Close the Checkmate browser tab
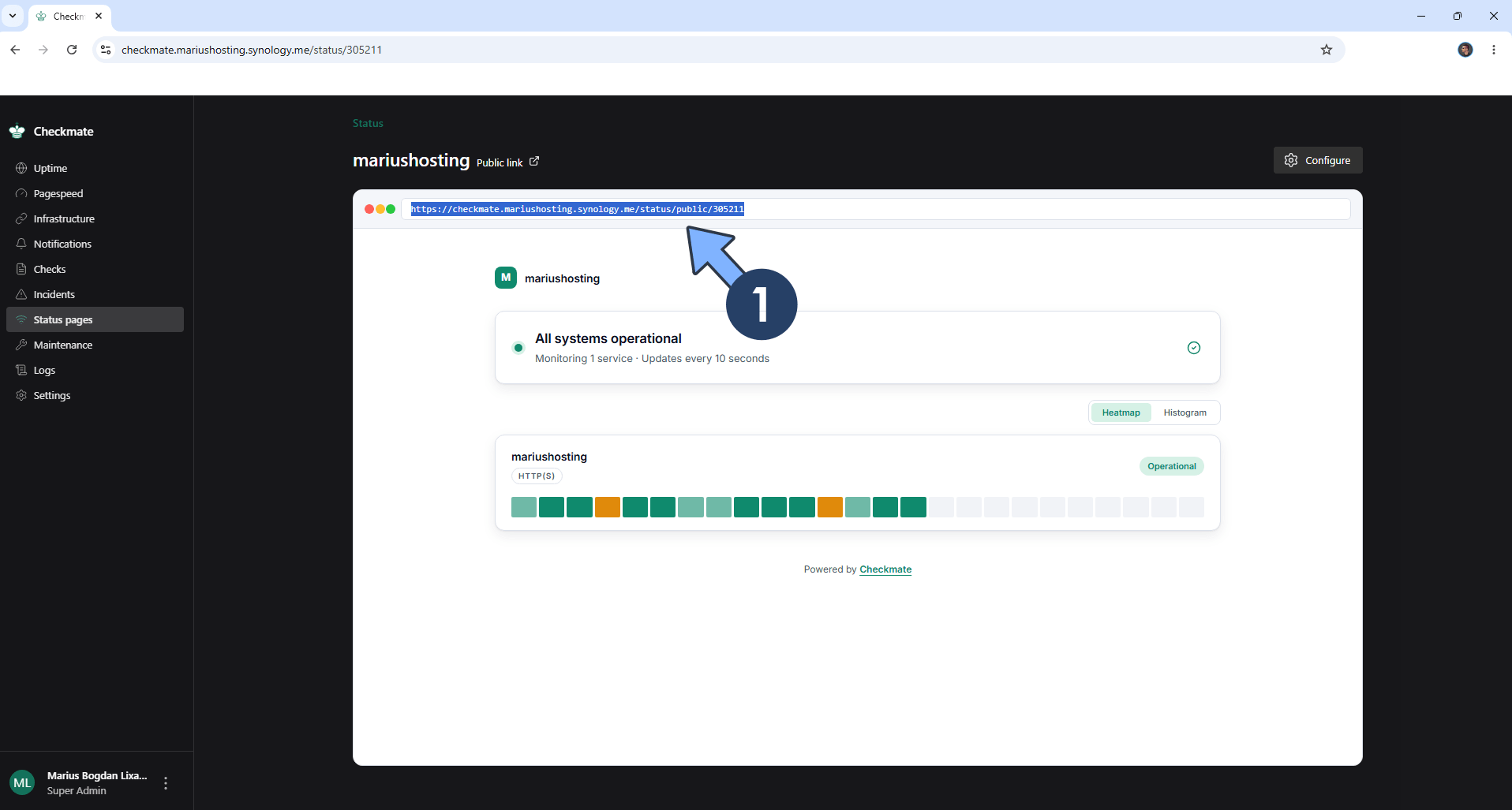This screenshot has height=810, width=1512. [99, 16]
